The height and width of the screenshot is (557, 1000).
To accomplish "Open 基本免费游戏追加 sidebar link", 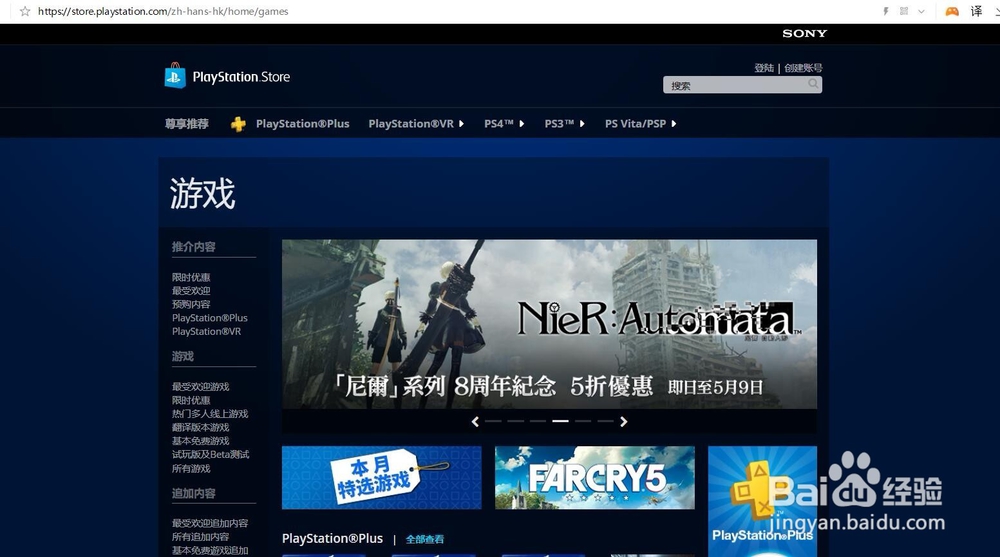I will 210,551.
